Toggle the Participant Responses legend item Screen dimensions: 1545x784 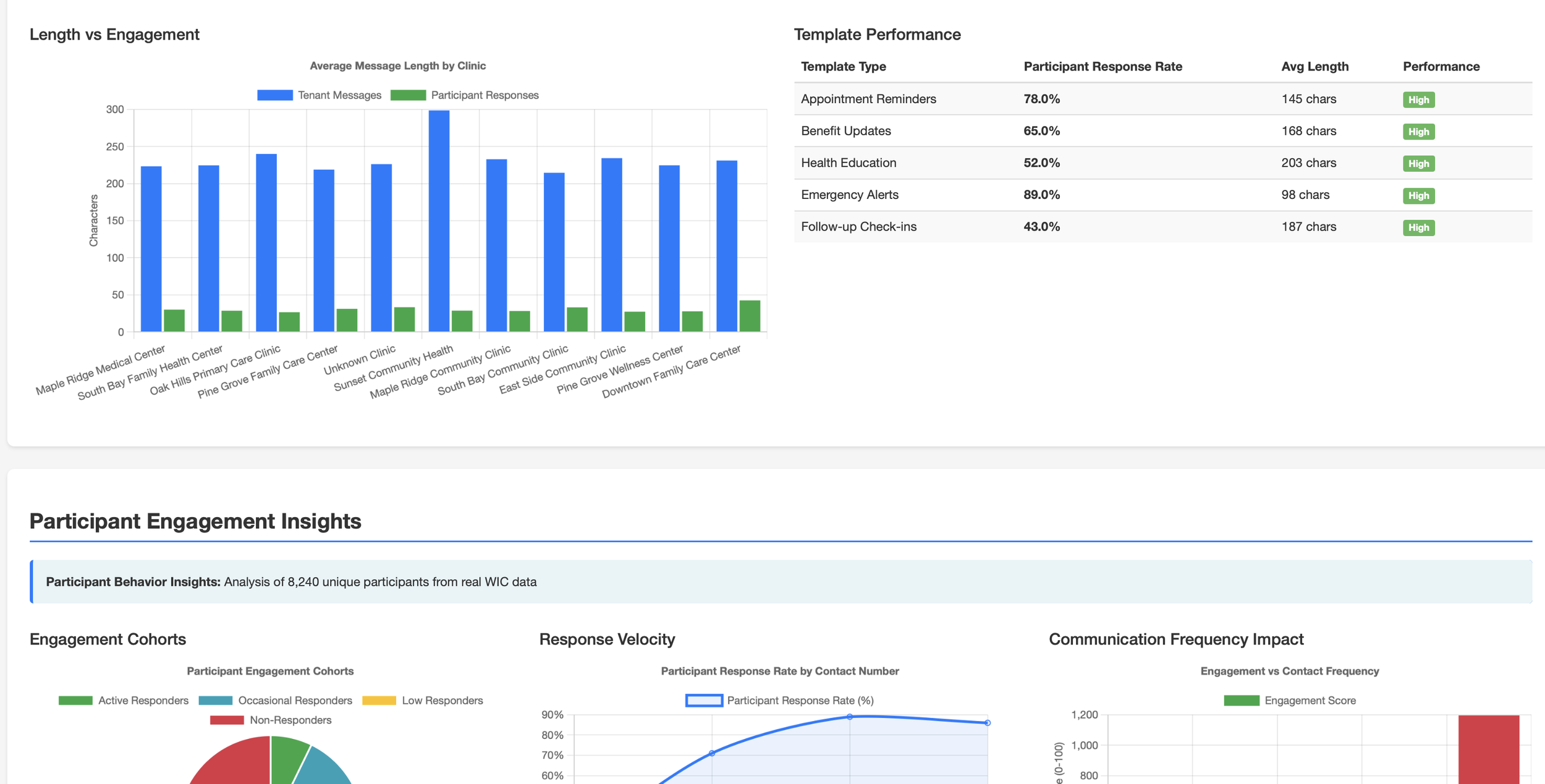tap(465, 95)
